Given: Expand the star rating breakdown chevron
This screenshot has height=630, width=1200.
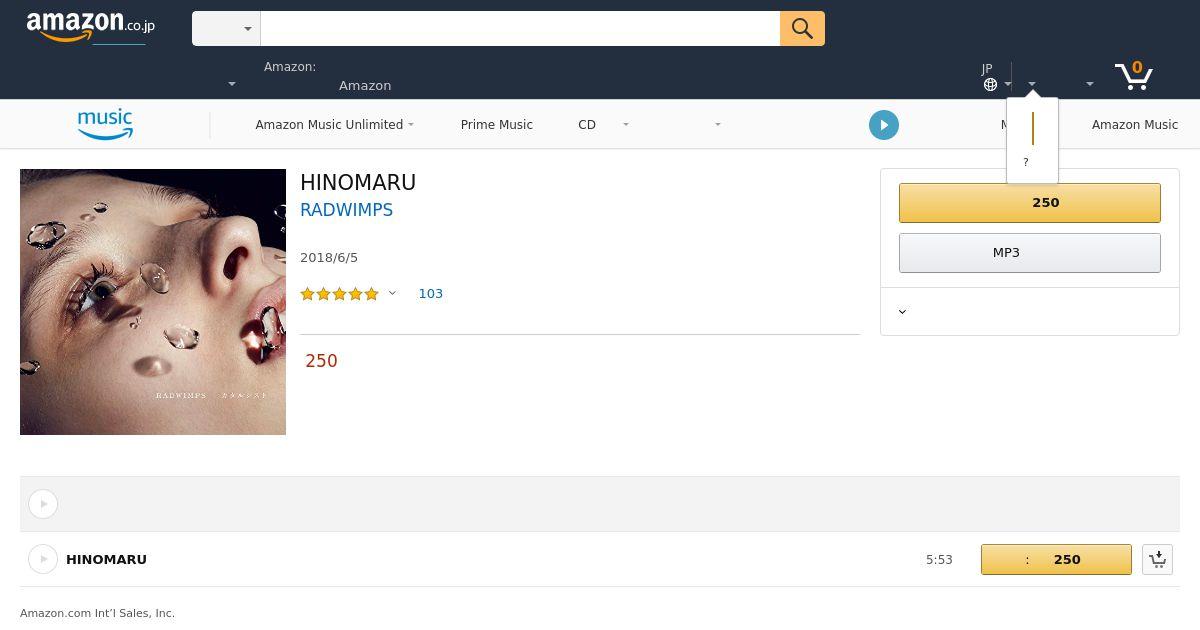Looking at the screenshot, I should (392, 293).
